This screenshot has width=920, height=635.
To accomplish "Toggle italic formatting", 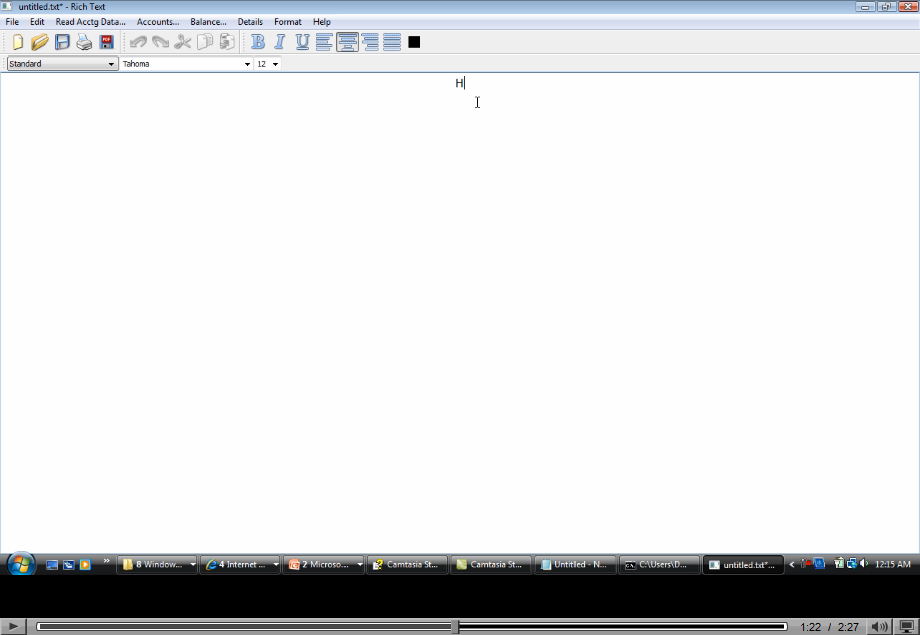I will click(280, 42).
